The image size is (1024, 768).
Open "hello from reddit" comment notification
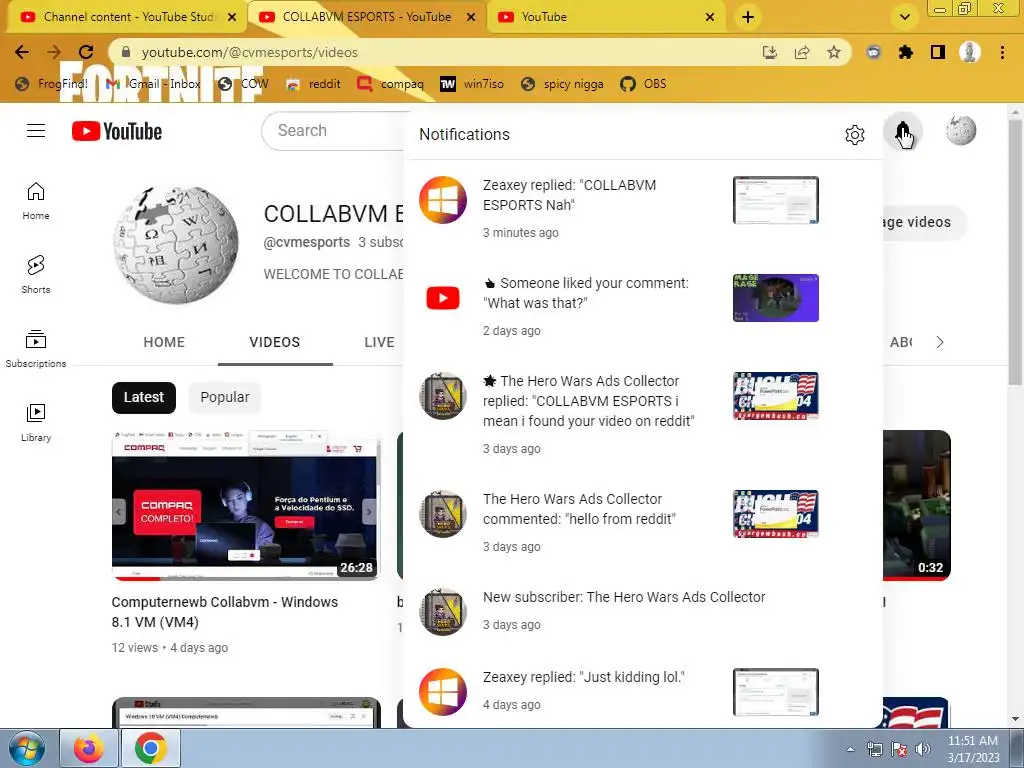pos(643,522)
